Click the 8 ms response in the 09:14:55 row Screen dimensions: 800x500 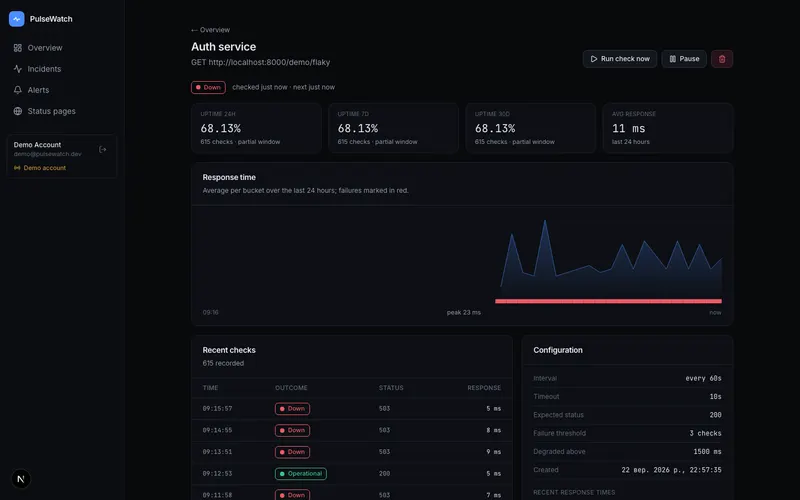point(493,430)
